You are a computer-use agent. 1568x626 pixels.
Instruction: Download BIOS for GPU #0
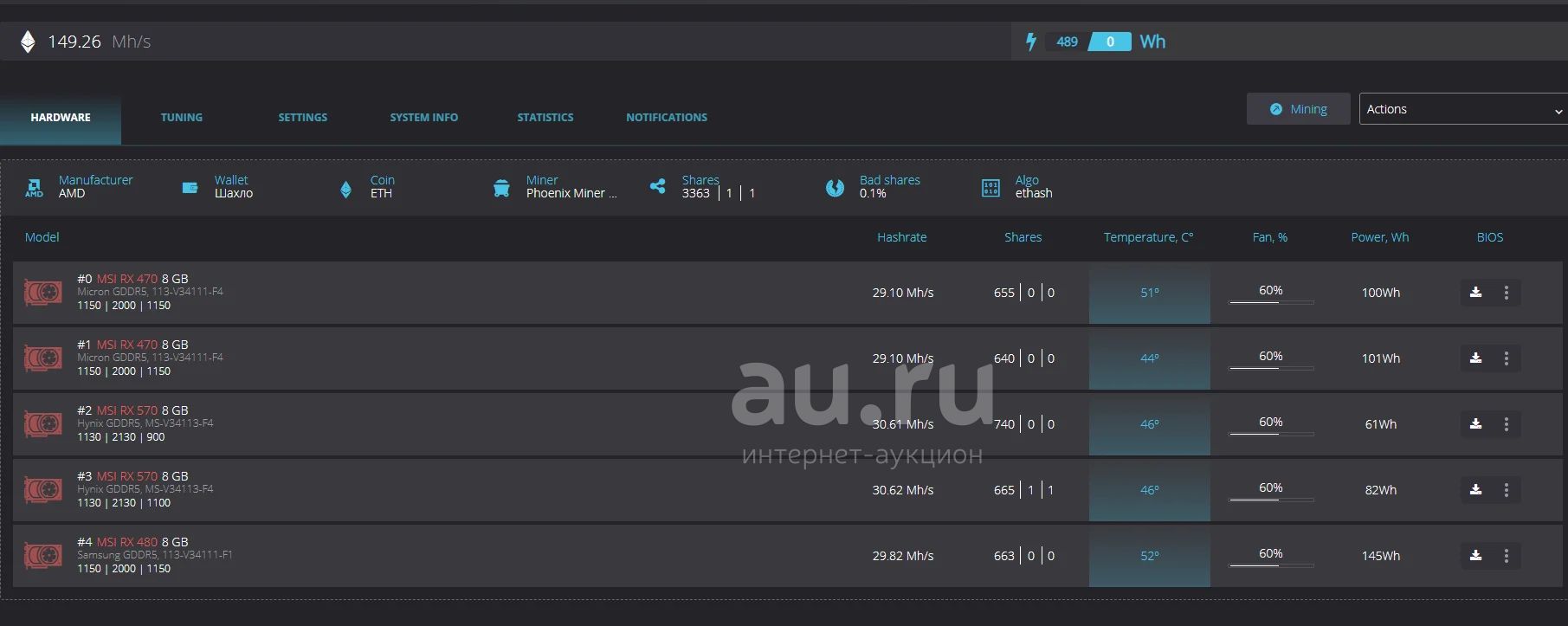1476,293
